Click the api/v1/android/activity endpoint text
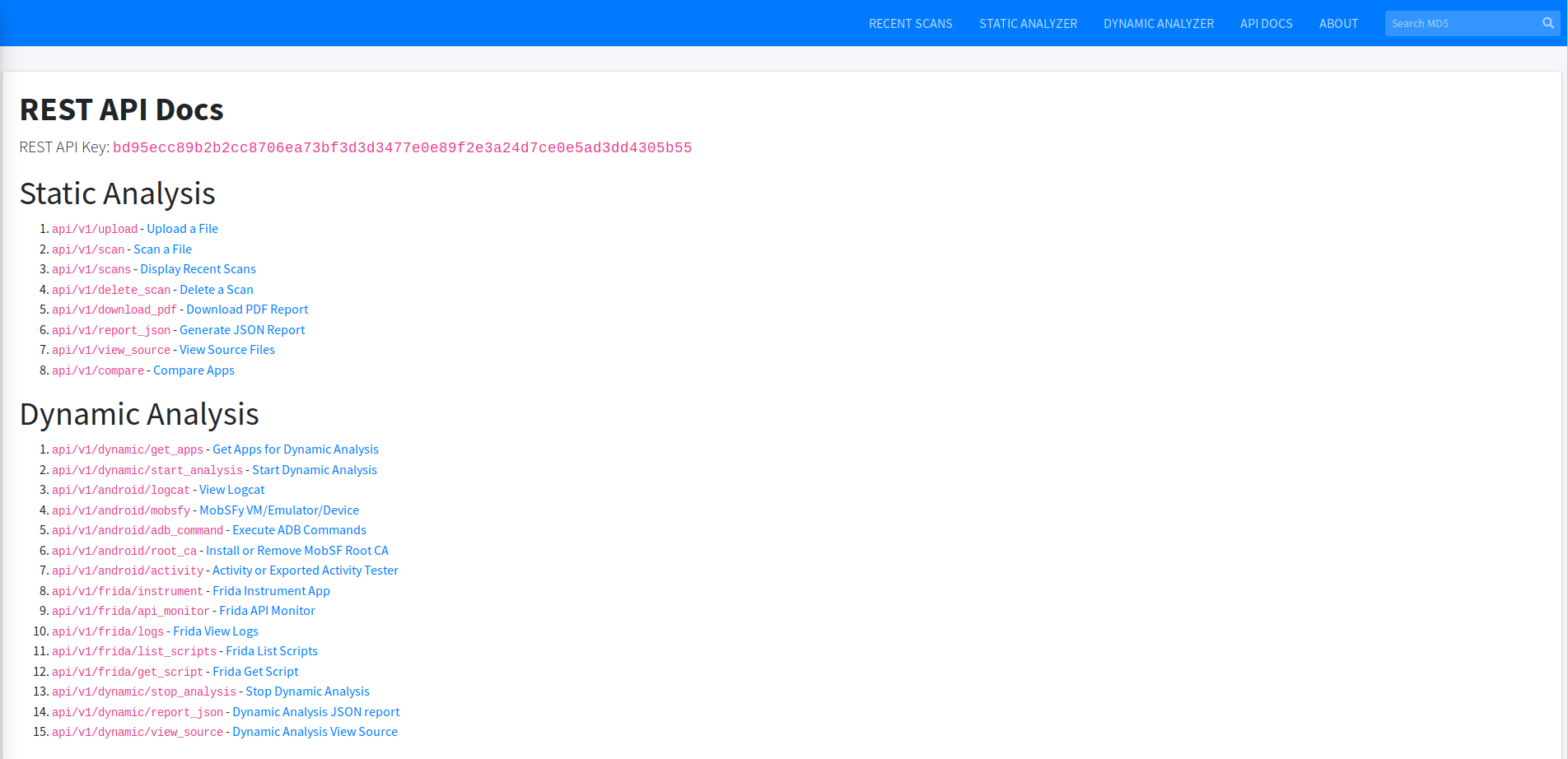 tap(128, 570)
